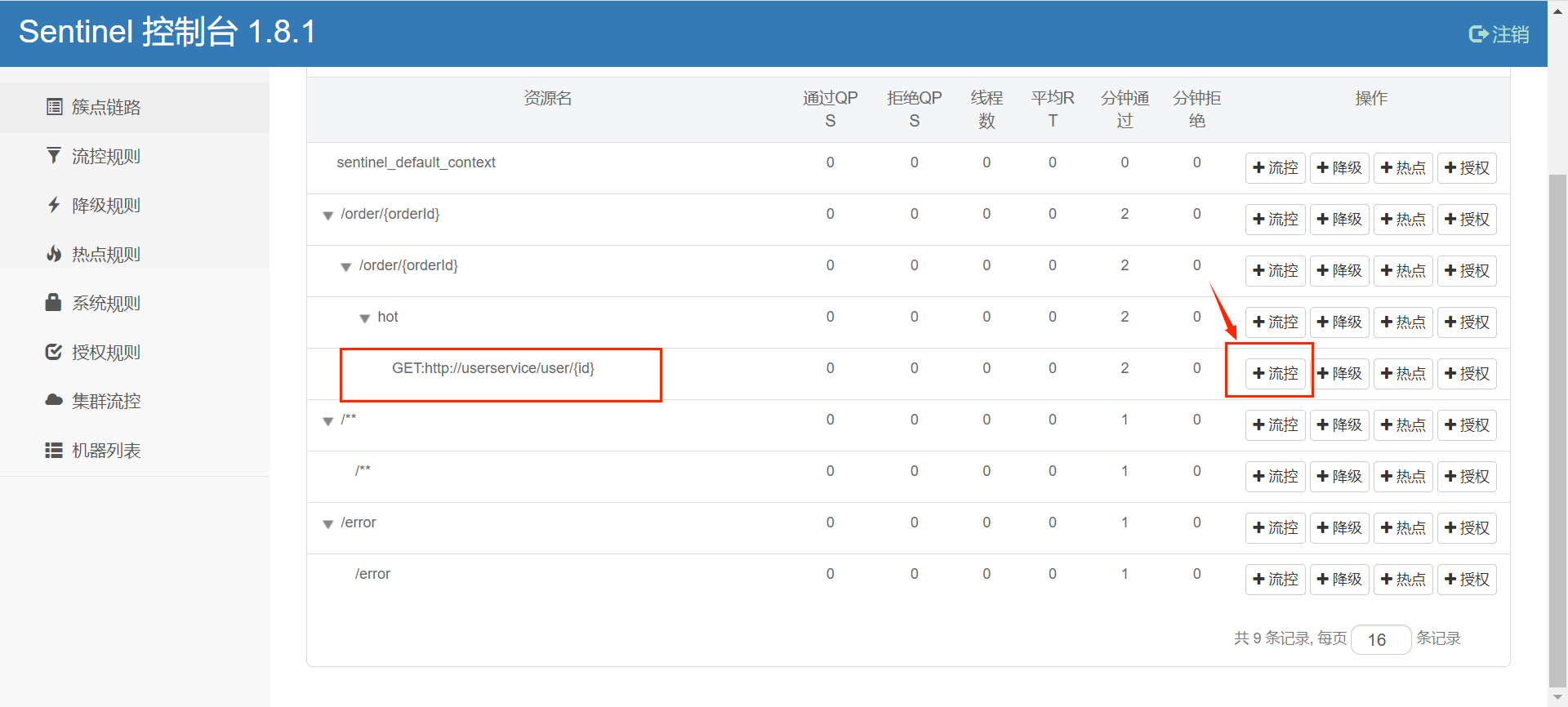This screenshot has width=1568, height=707.
Task: Open the 系统规则 sidebar menu
Action: point(135,303)
